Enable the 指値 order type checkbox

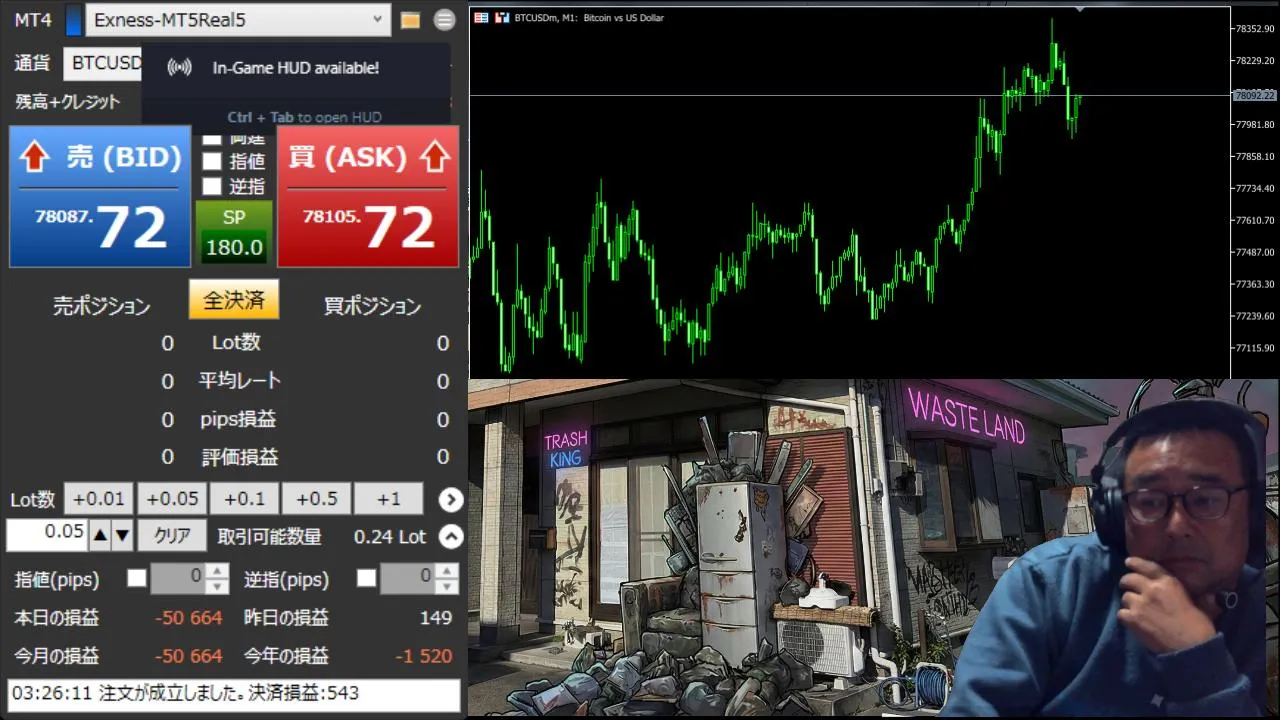212,160
